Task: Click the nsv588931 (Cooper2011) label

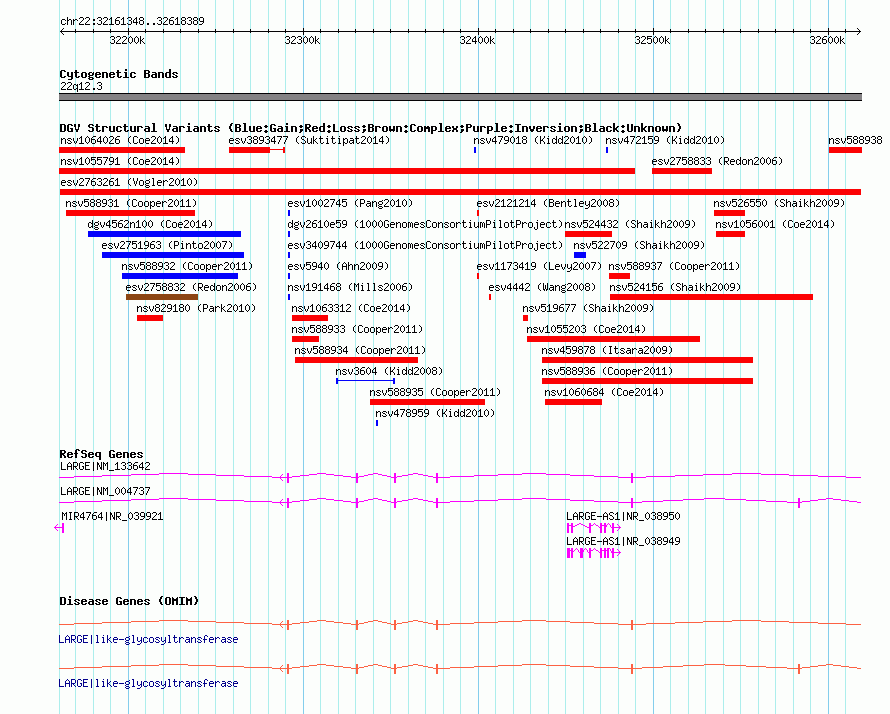Action: click(x=131, y=203)
